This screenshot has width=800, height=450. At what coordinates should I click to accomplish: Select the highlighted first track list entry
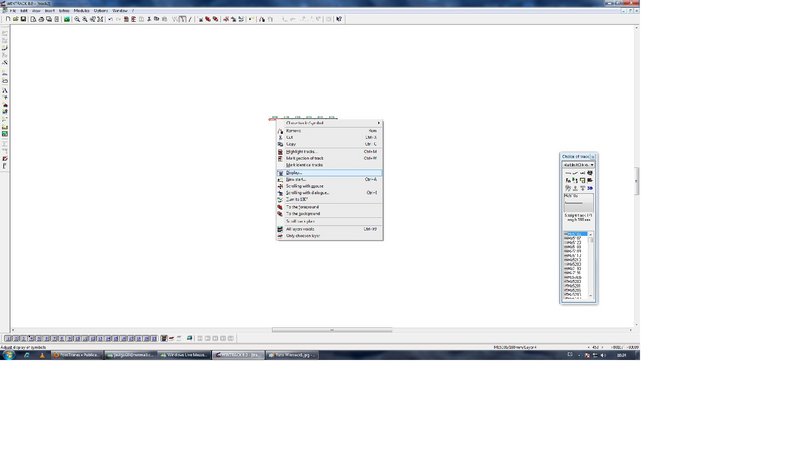(576, 234)
